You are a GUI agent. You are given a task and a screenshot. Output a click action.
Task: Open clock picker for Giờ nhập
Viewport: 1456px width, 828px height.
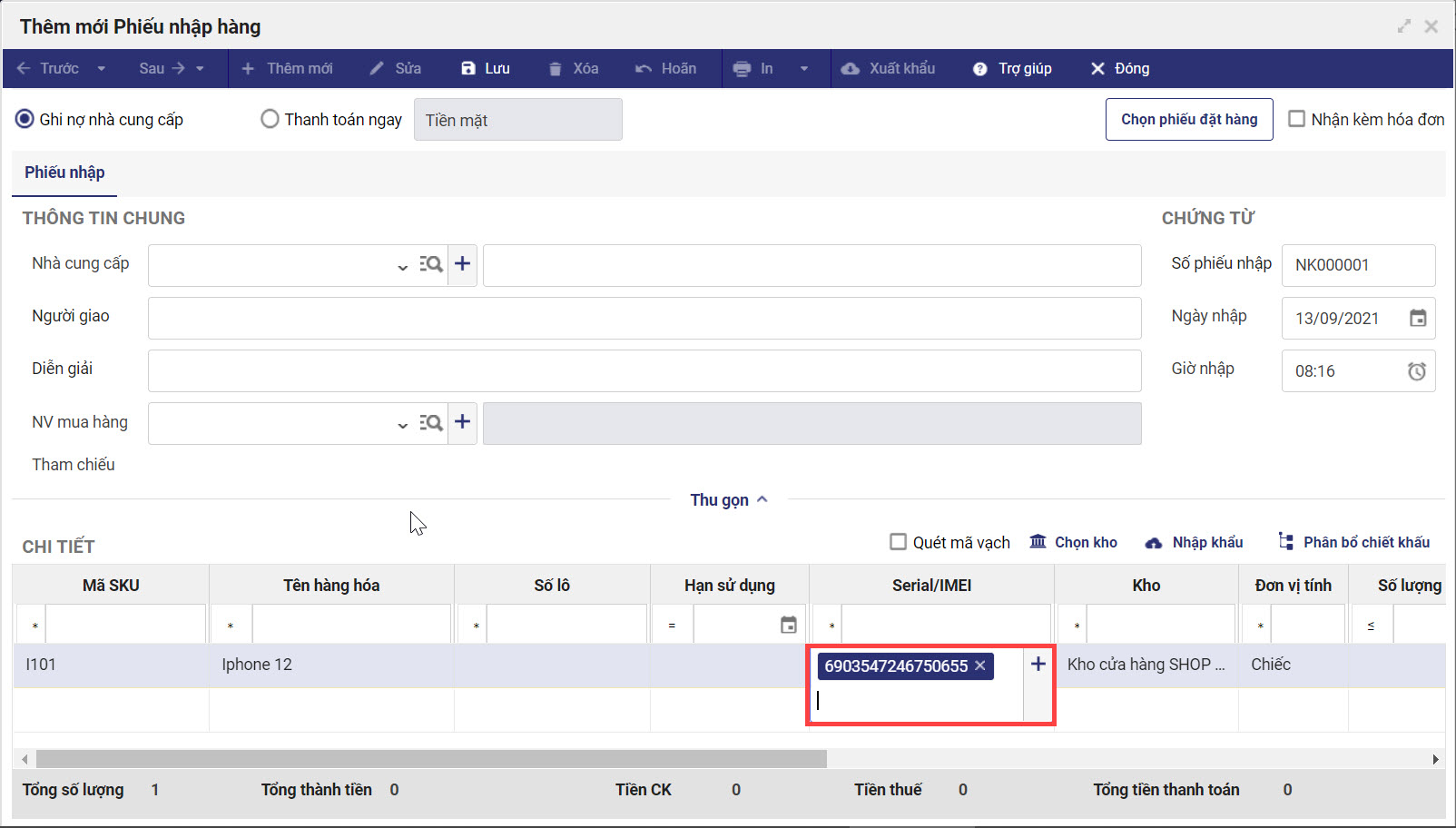(x=1416, y=371)
